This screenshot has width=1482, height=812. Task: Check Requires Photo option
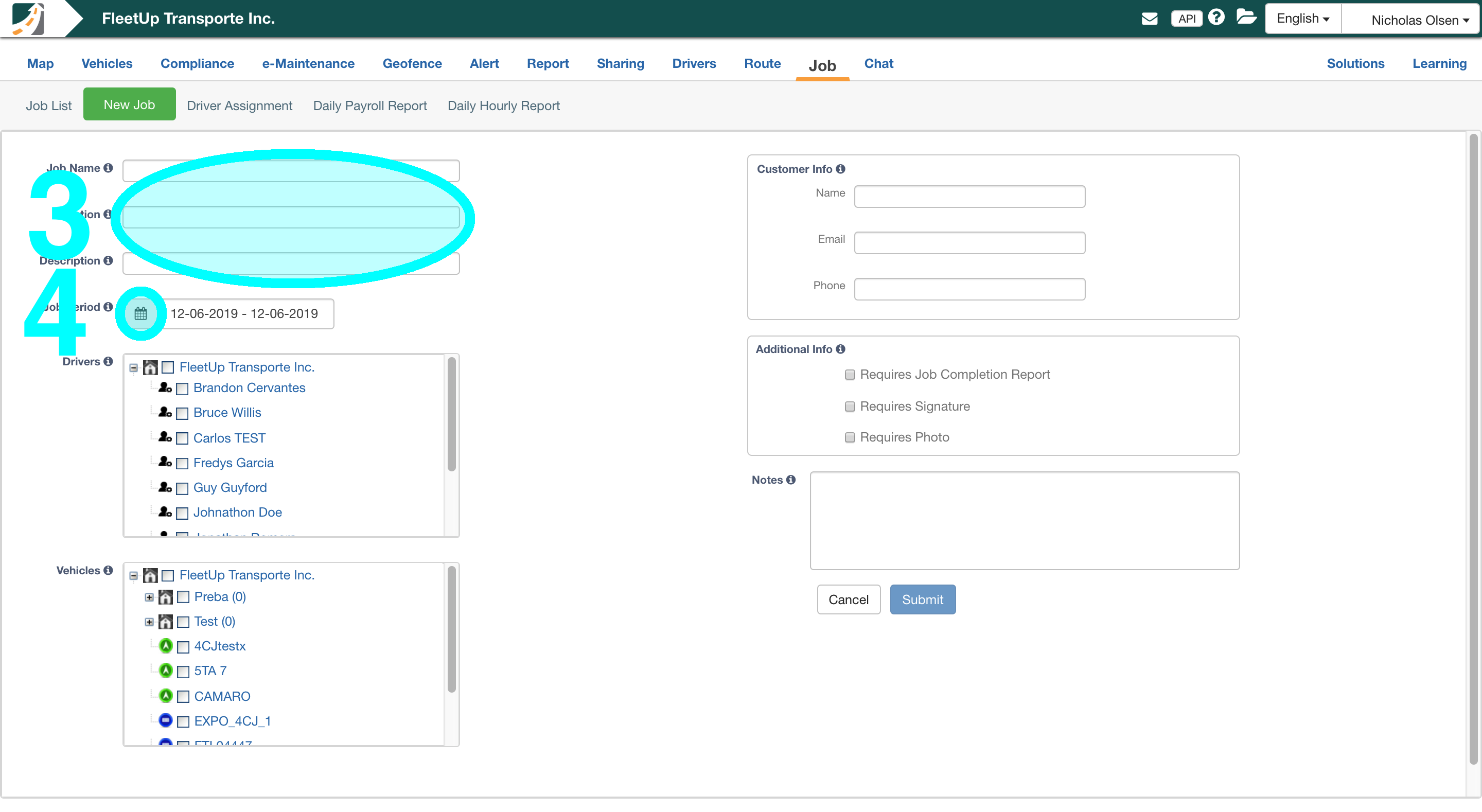850,437
